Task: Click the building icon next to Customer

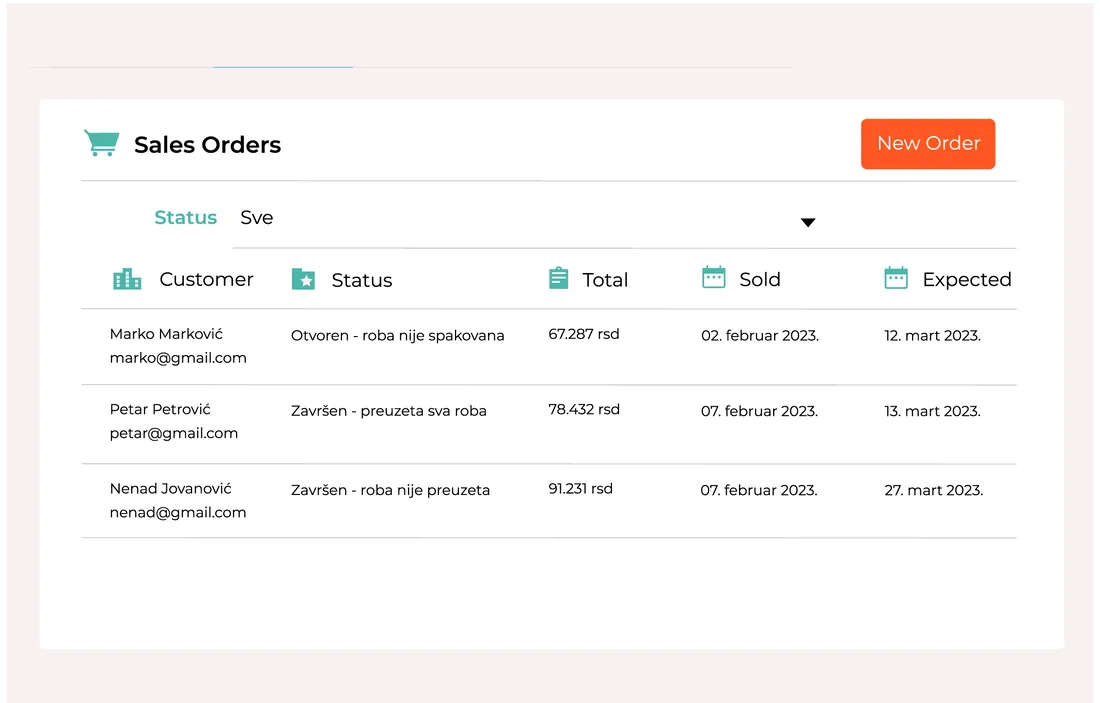Action: click(x=127, y=279)
